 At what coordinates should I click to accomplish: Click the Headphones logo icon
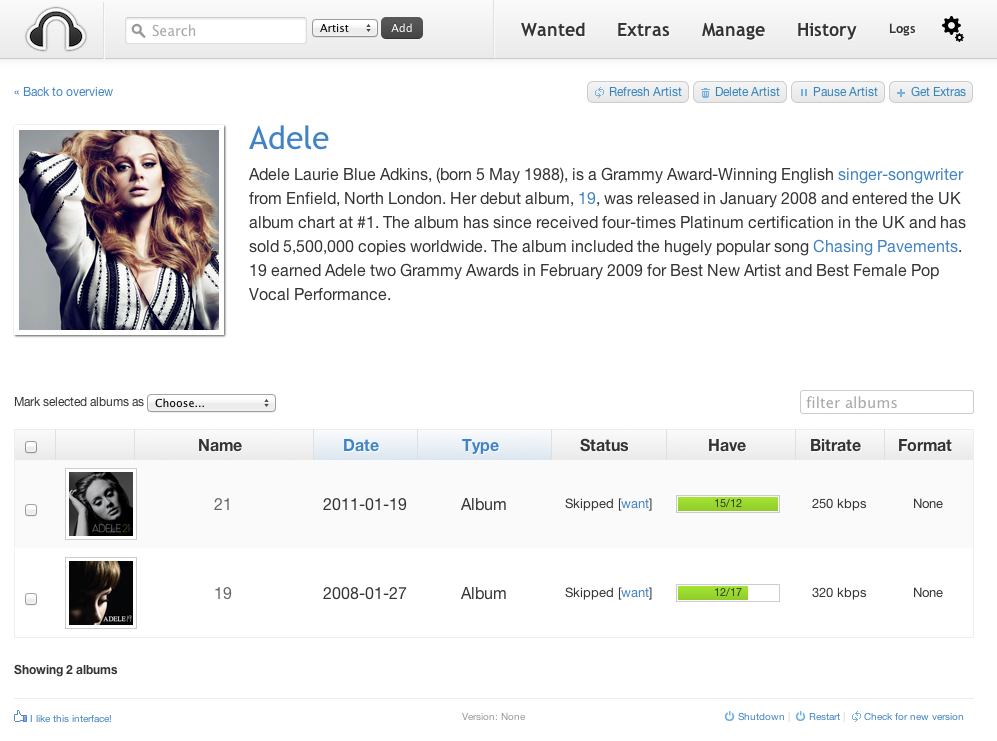click(55, 30)
